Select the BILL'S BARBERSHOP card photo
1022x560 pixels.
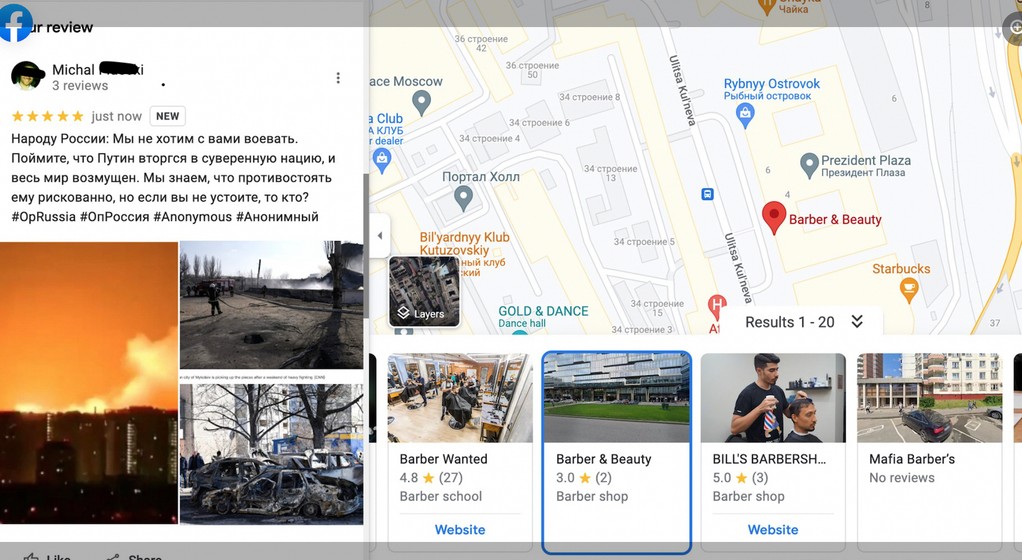773,398
